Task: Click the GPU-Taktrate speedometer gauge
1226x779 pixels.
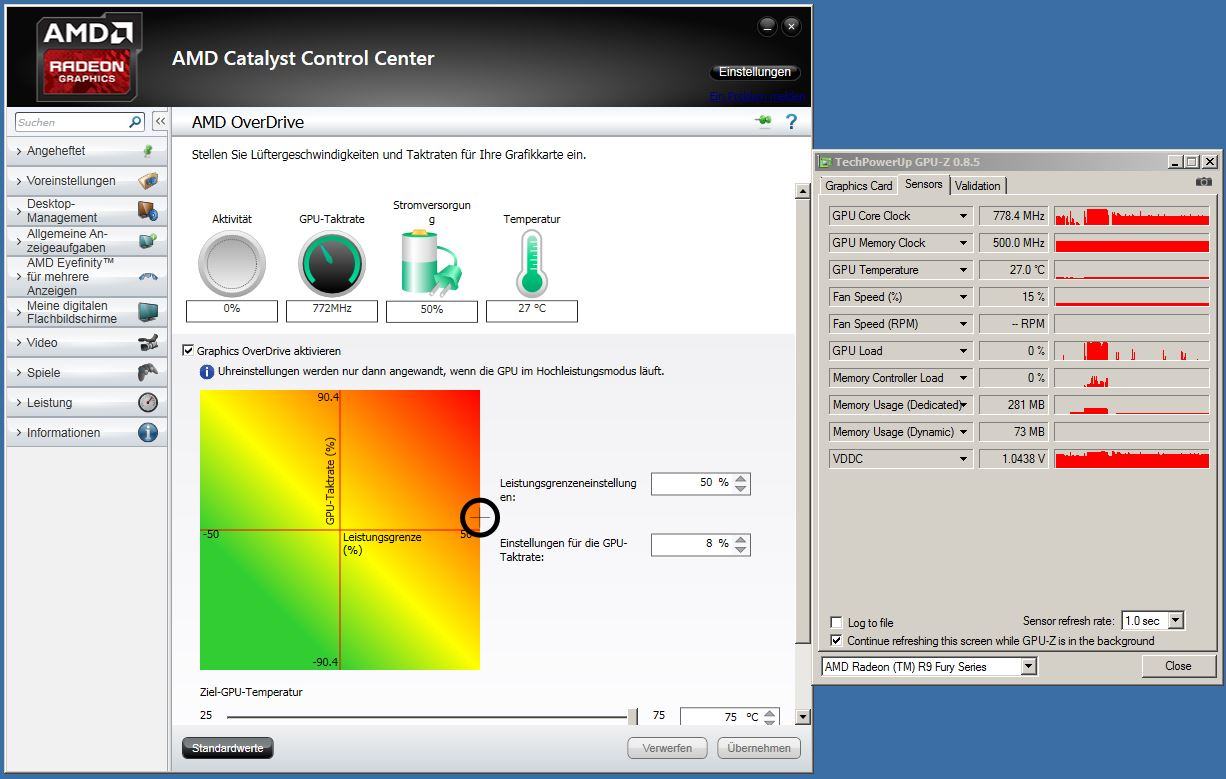Action: tap(332, 264)
